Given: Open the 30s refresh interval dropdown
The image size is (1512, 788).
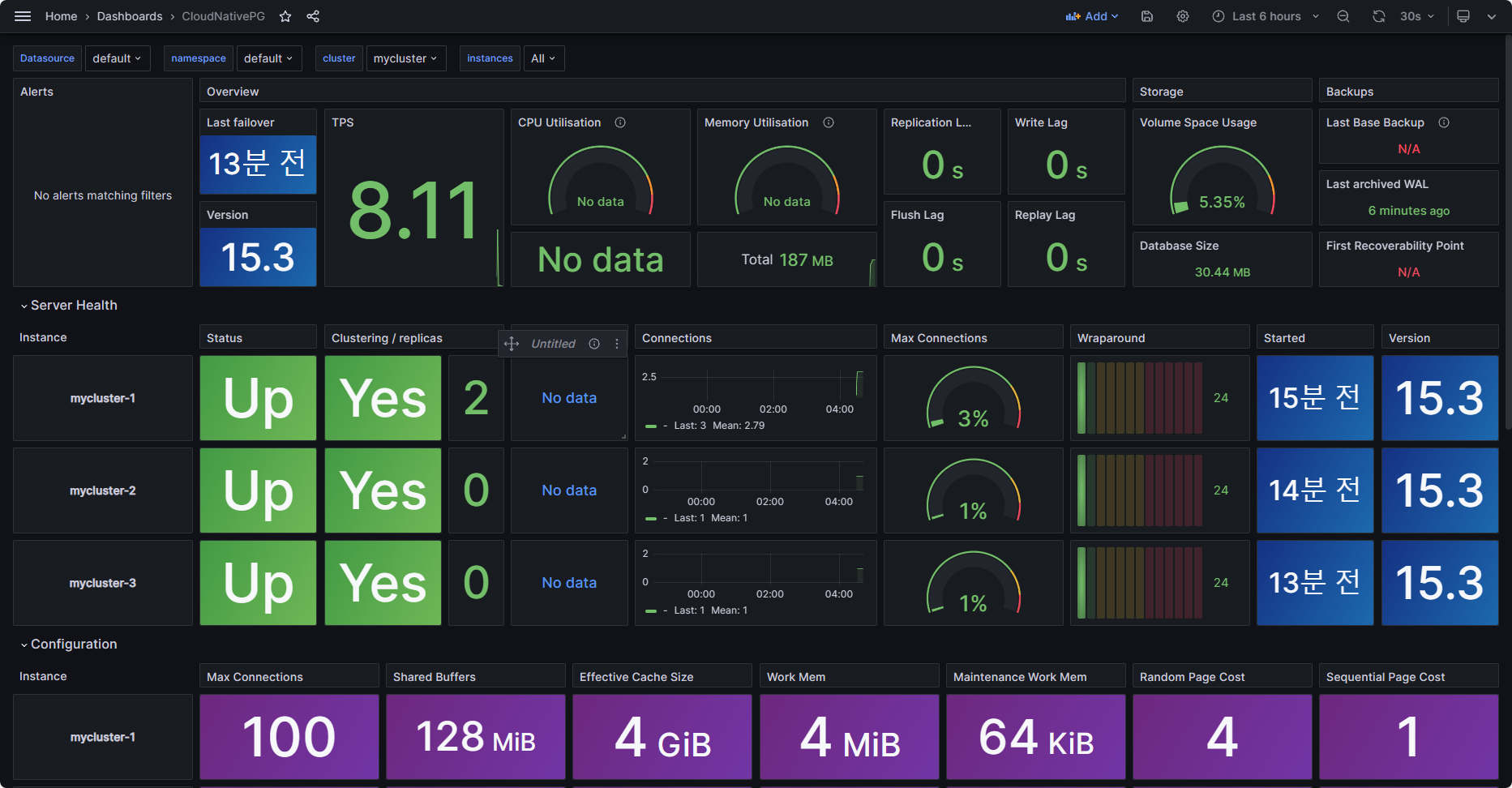Looking at the screenshot, I should coord(1417,16).
